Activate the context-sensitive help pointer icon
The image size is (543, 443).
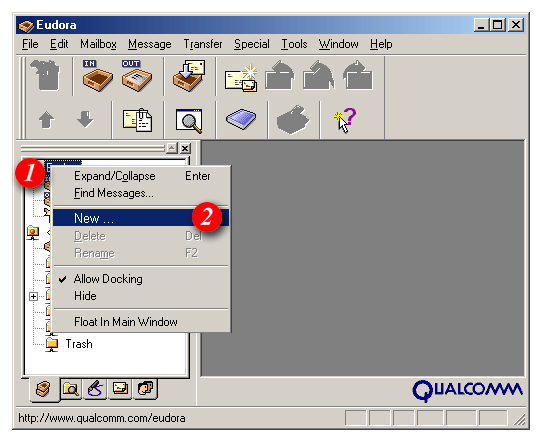(345, 120)
